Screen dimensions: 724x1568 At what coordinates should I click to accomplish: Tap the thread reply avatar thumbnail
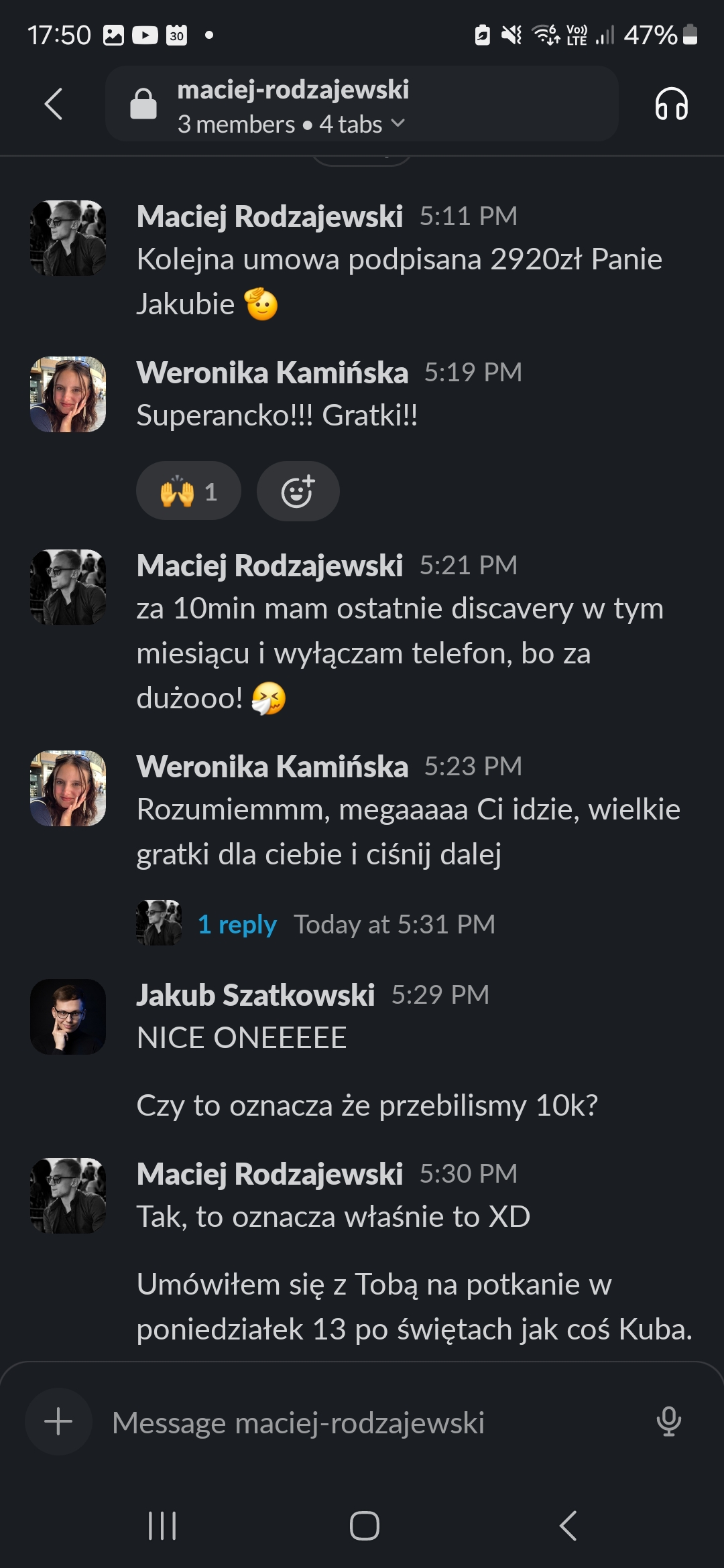[x=159, y=923]
